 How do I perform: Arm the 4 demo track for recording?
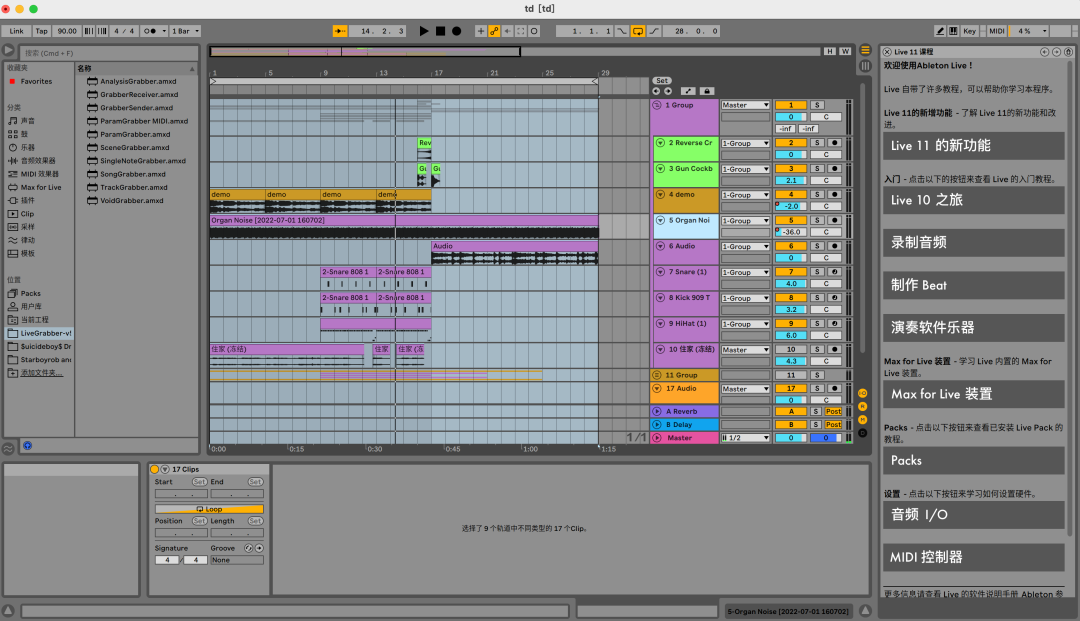pyautogui.click(x=834, y=194)
